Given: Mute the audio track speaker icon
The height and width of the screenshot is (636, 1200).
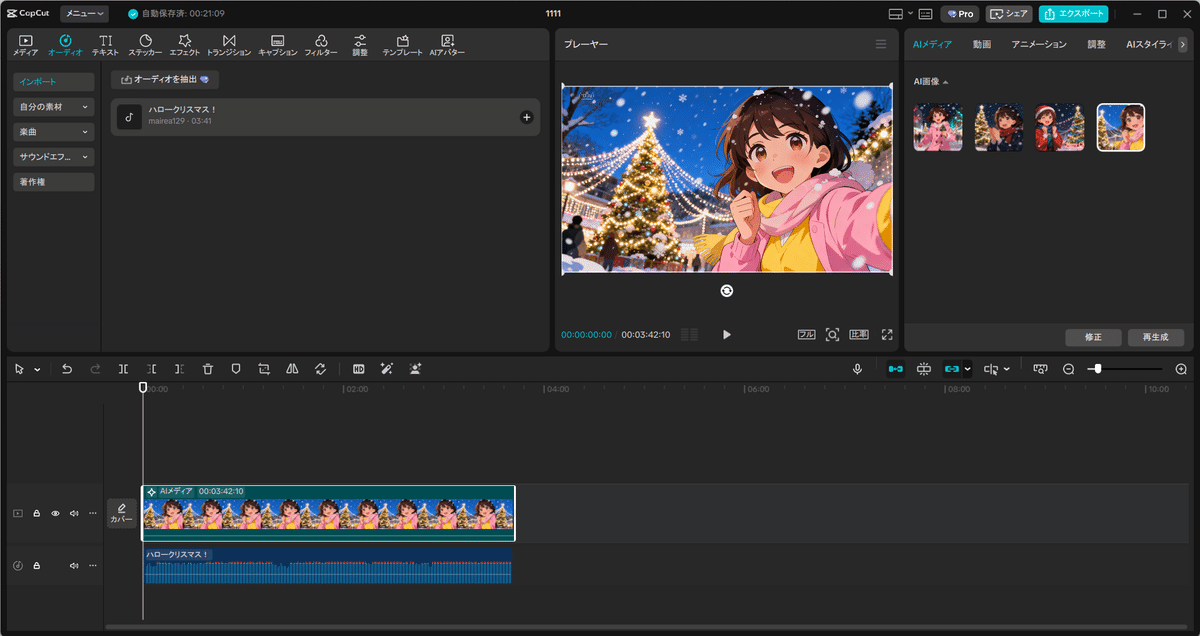Looking at the screenshot, I should click(74, 566).
